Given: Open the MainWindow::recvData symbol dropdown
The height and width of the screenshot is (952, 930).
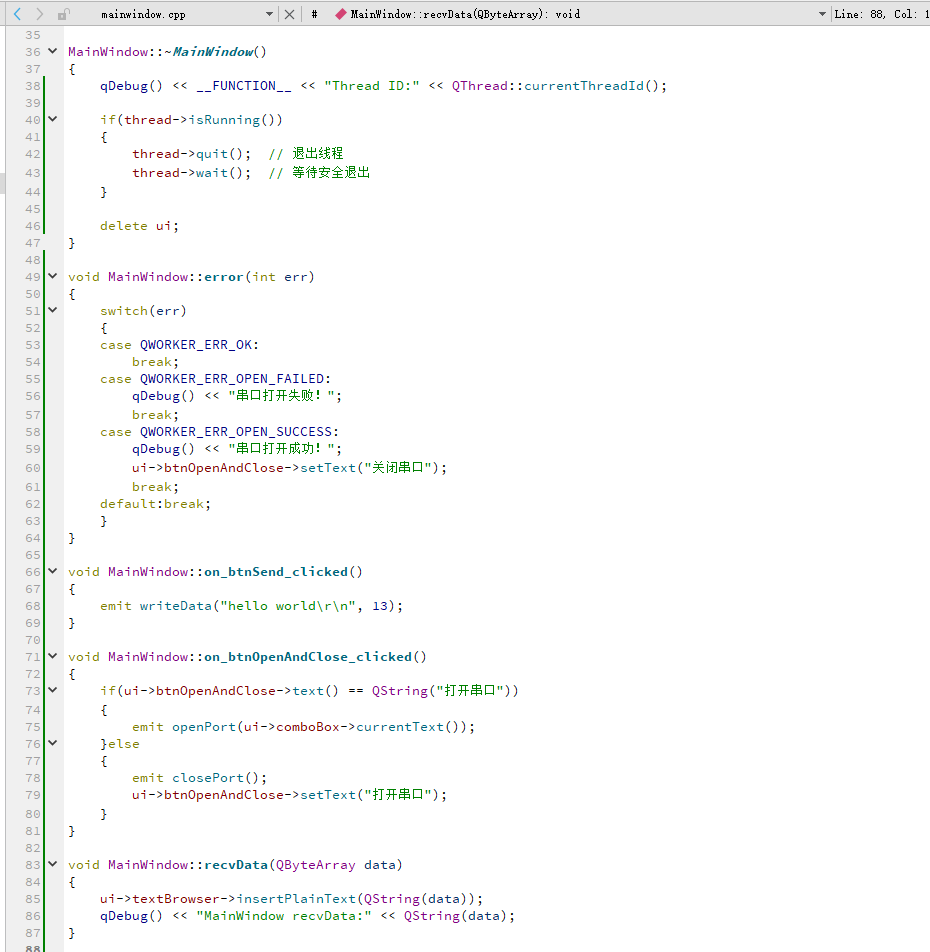Looking at the screenshot, I should pos(822,14).
